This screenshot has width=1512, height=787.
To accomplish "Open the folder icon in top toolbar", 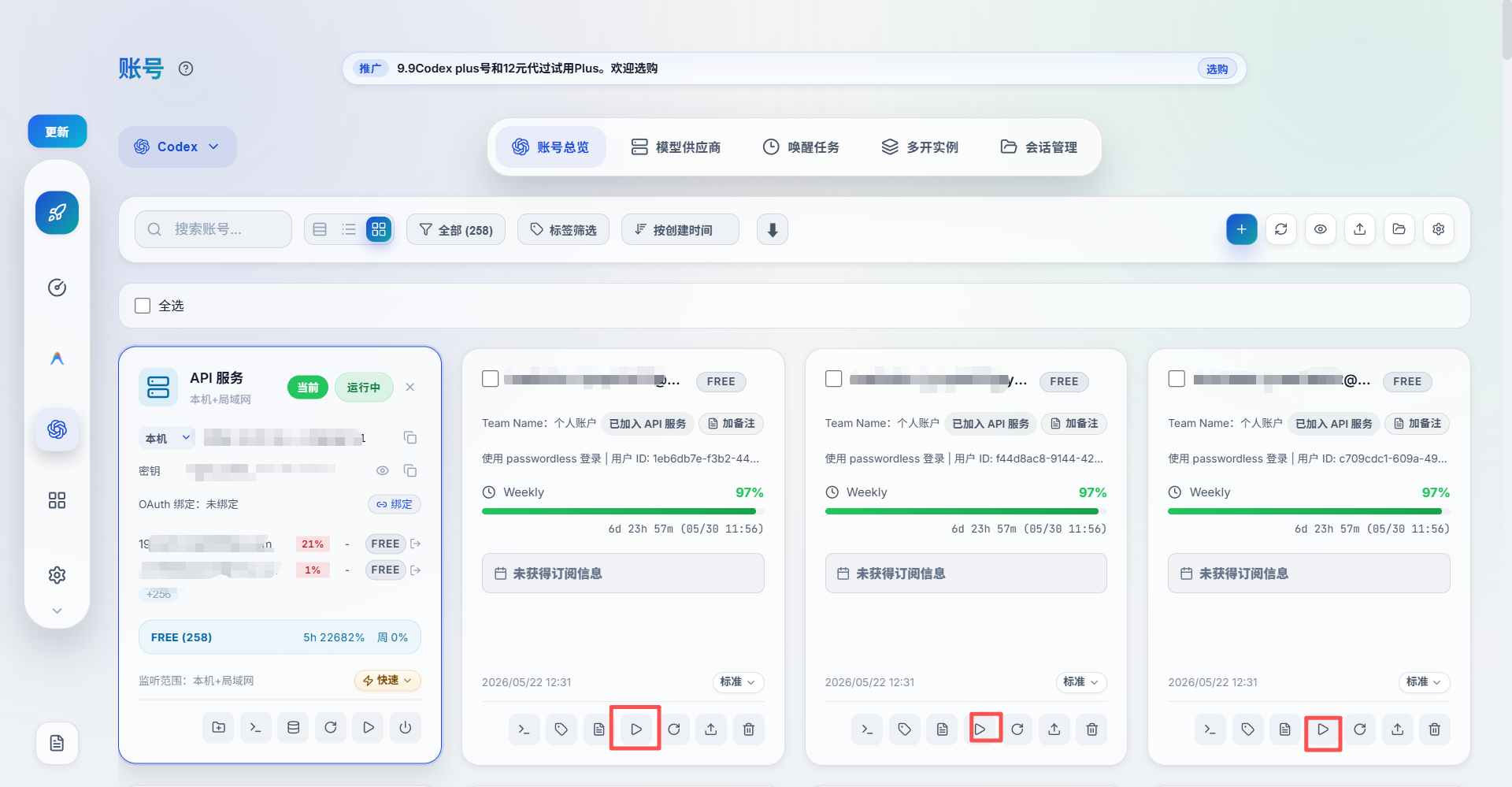I will 1399,229.
